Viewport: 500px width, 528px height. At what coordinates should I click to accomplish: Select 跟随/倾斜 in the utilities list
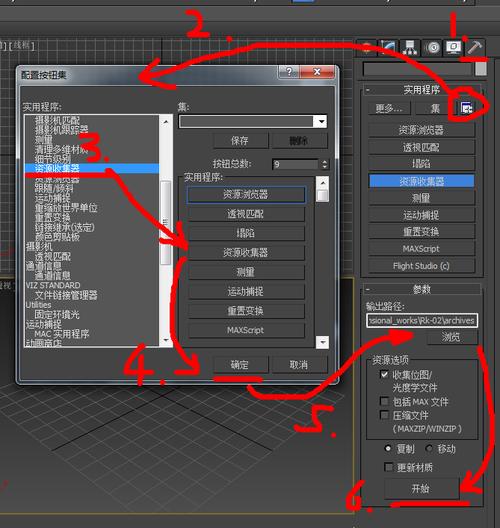(x=54, y=188)
